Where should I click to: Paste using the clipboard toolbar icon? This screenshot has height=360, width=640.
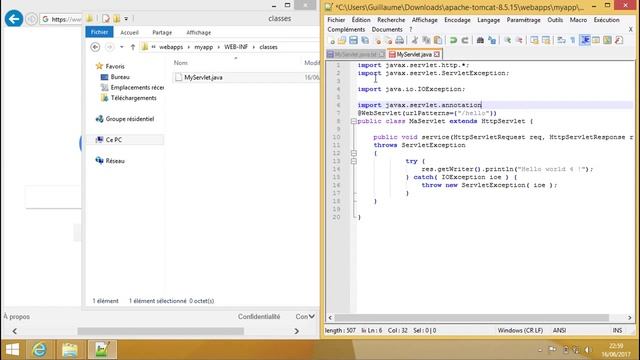[438, 40]
